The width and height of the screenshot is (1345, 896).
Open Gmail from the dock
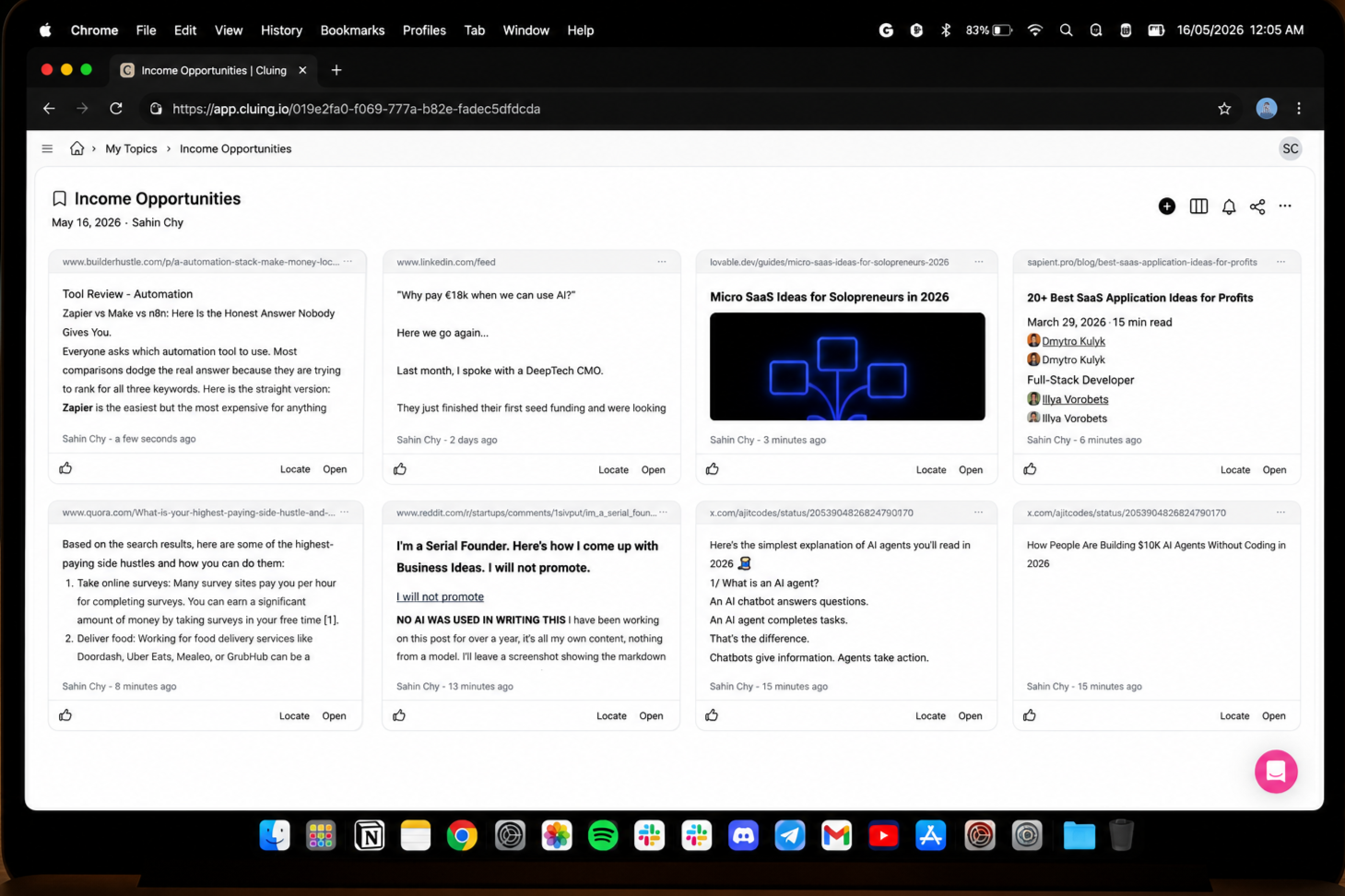[x=836, y=836]
